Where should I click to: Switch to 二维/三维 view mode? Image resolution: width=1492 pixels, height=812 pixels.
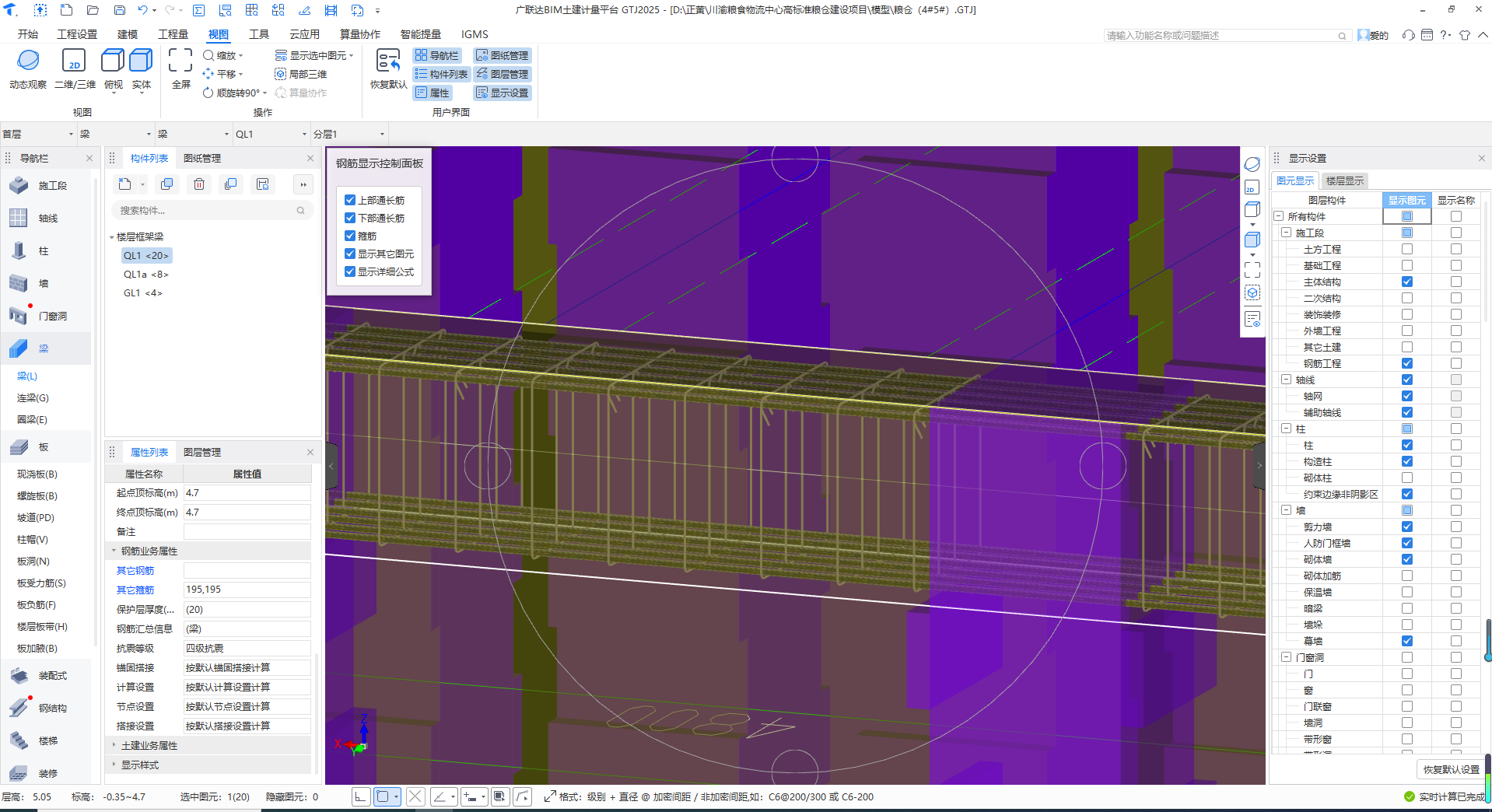[x=75, y=68]
